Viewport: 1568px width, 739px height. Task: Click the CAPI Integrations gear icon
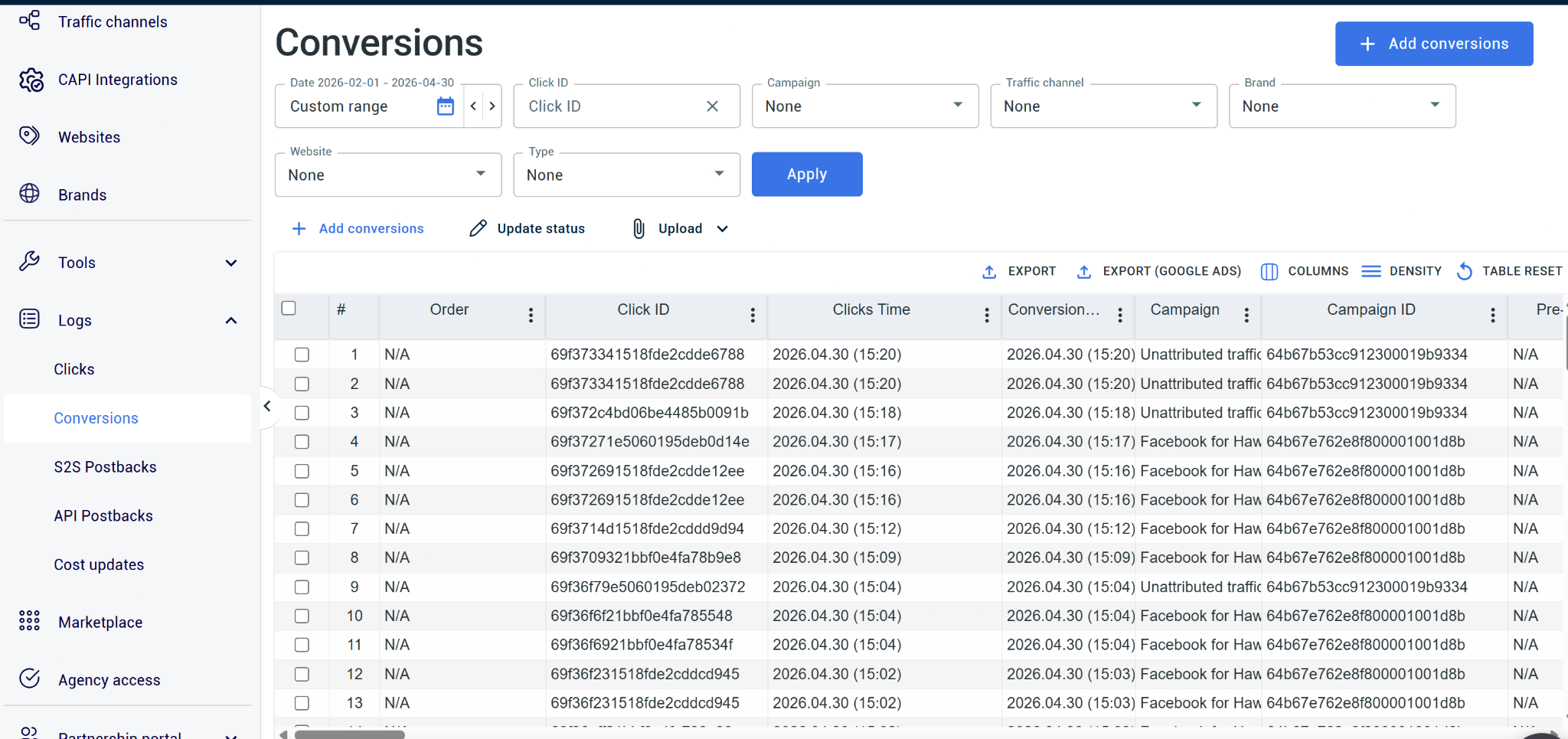coord(31,80)
